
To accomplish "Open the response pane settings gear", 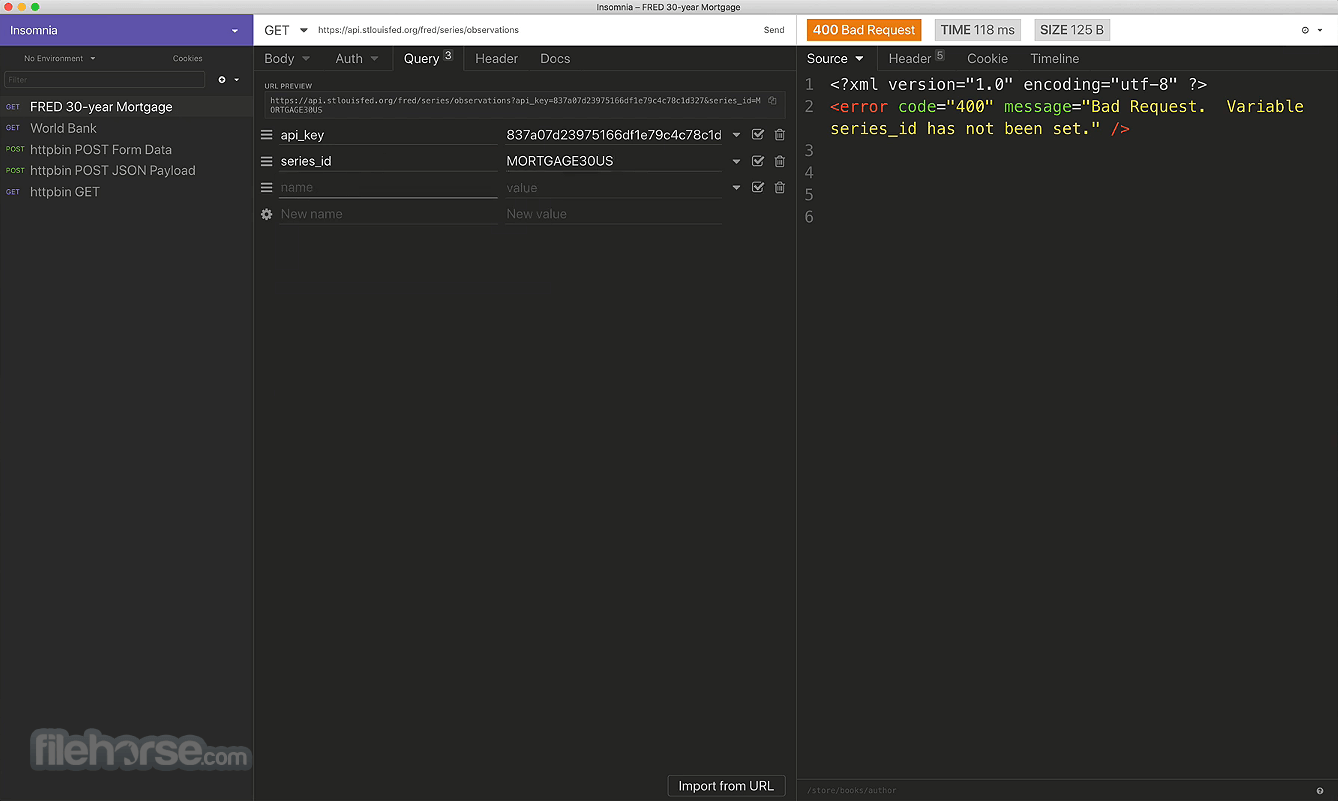I will [x=1311, y=30].
